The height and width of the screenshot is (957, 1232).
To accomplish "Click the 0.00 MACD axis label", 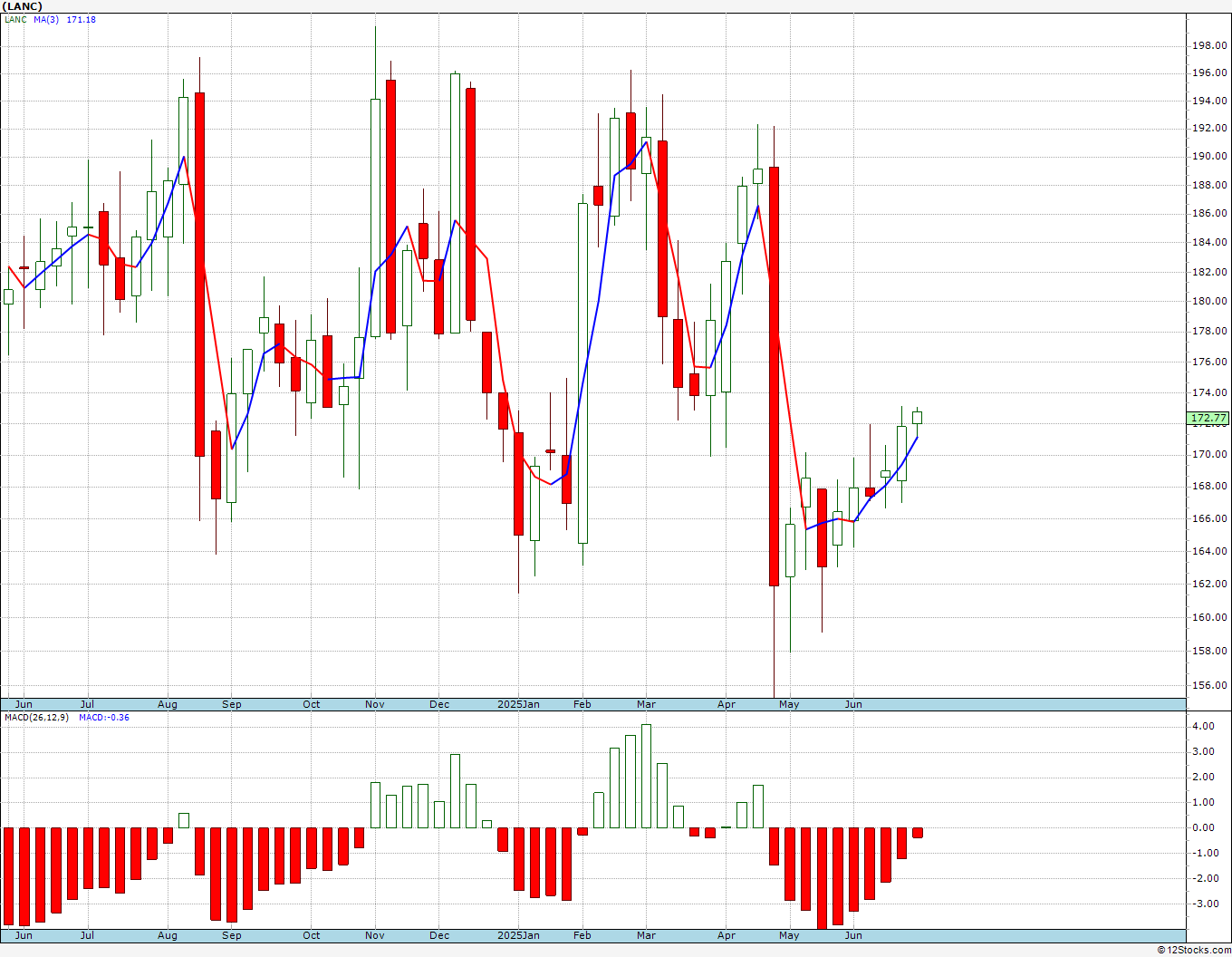I will pyautogui.click(x=1203, y=827).
